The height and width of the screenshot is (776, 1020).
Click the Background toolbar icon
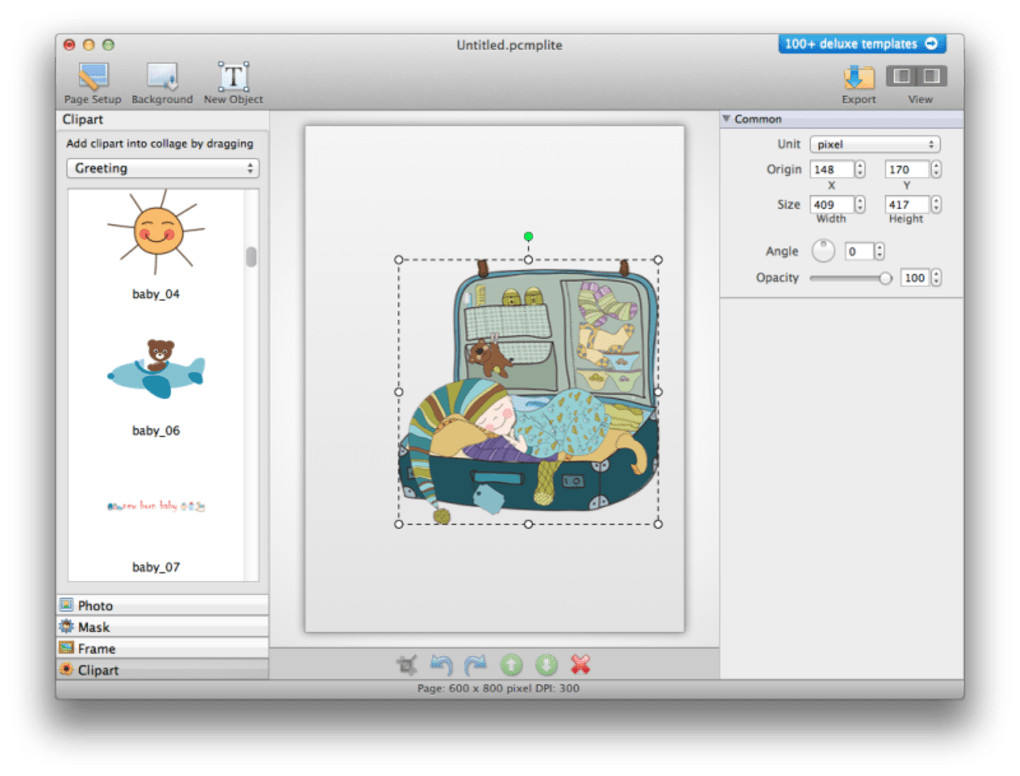(162, 78)
